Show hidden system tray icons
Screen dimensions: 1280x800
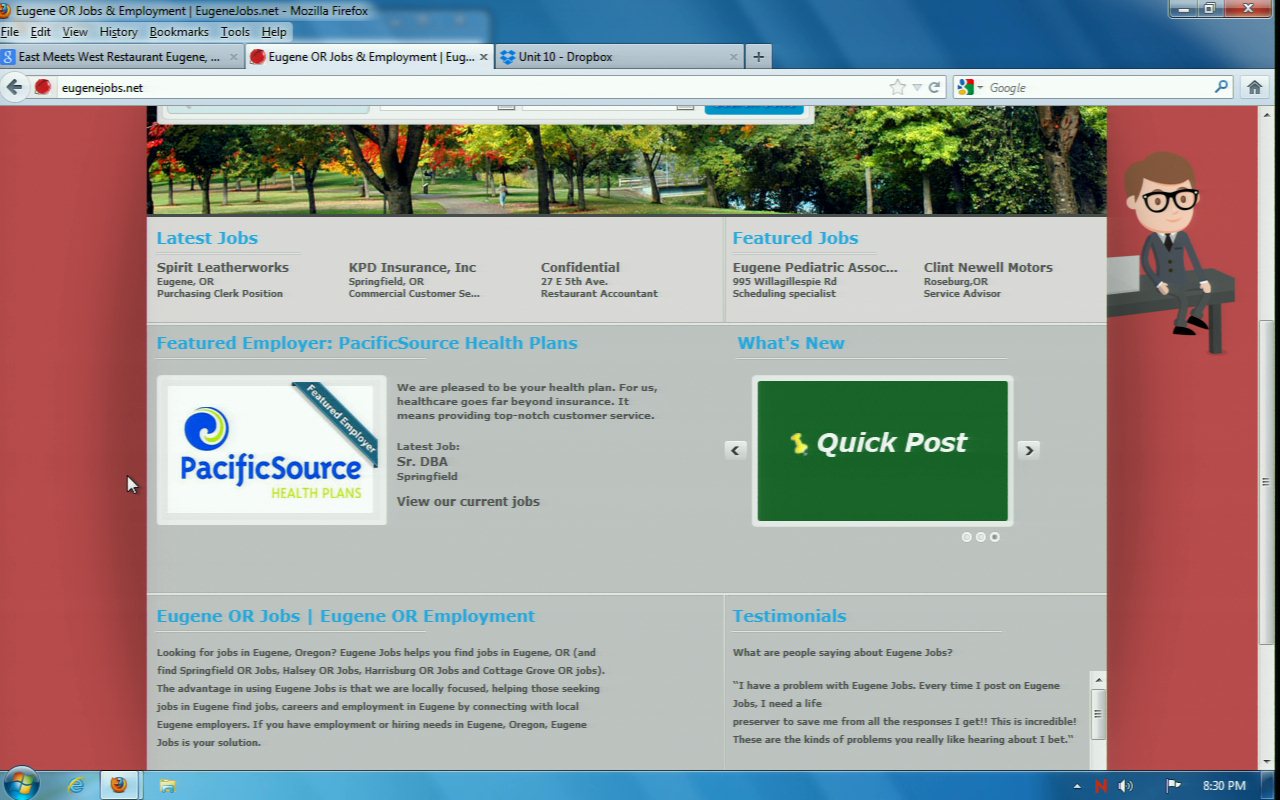pos(1077,786)
